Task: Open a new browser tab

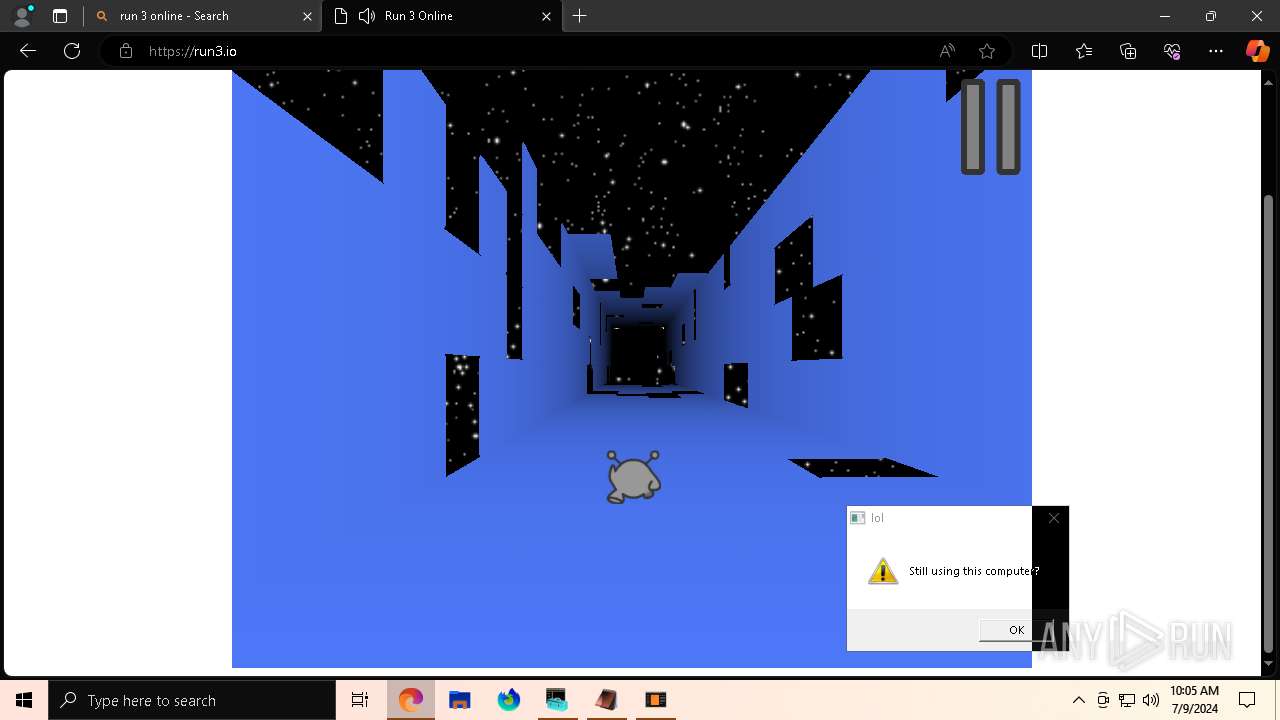Action: pos(580,16)
